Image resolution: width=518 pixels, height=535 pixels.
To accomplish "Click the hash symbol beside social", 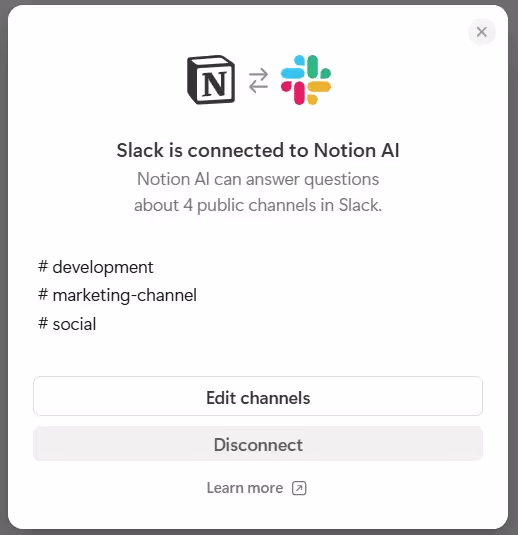I will pyautogui.click(x=43, y=323).
